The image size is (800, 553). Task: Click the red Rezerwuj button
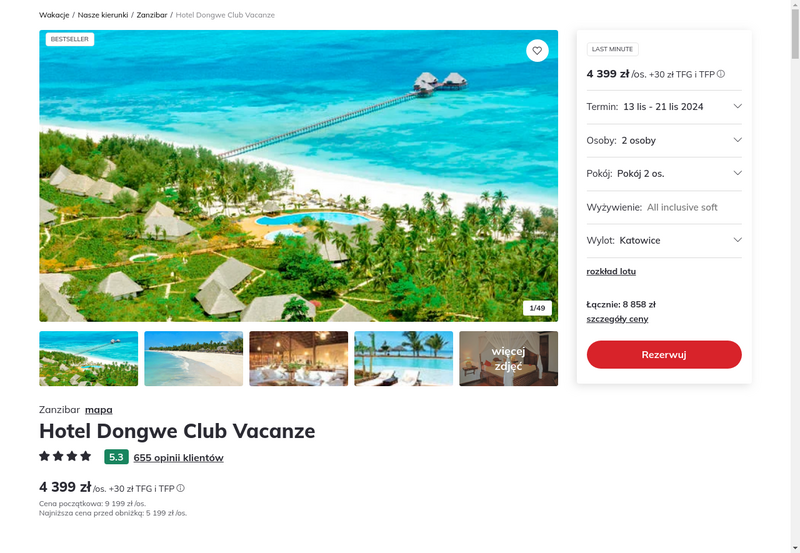664,355
